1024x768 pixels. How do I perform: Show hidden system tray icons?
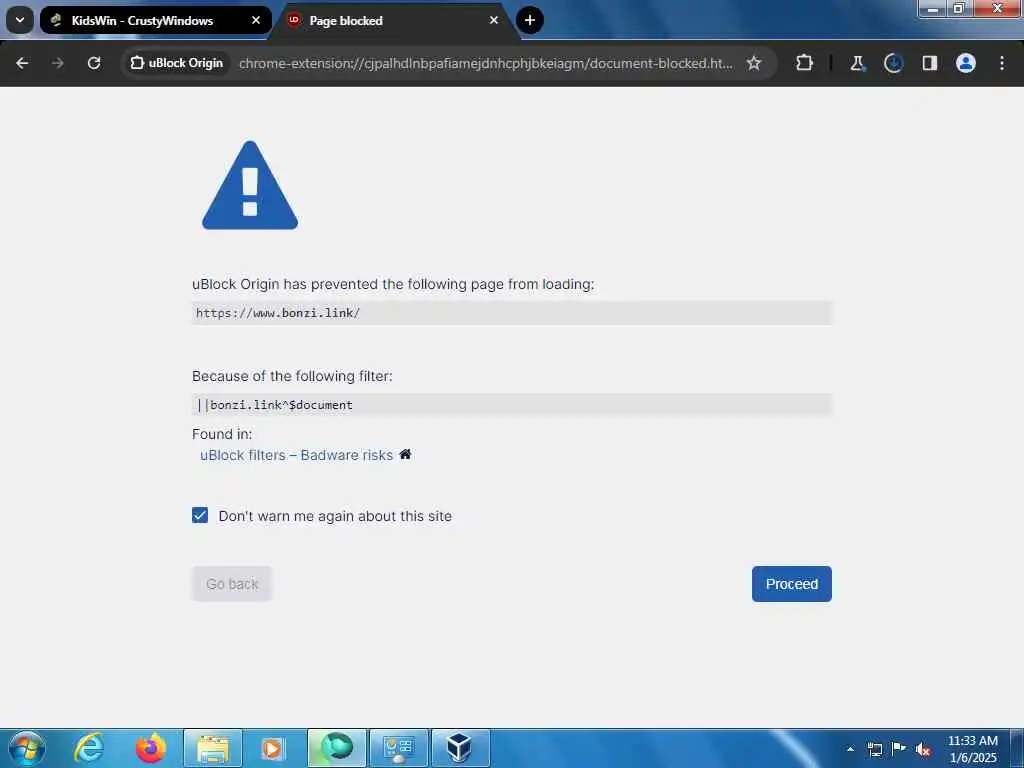point(850,749)
